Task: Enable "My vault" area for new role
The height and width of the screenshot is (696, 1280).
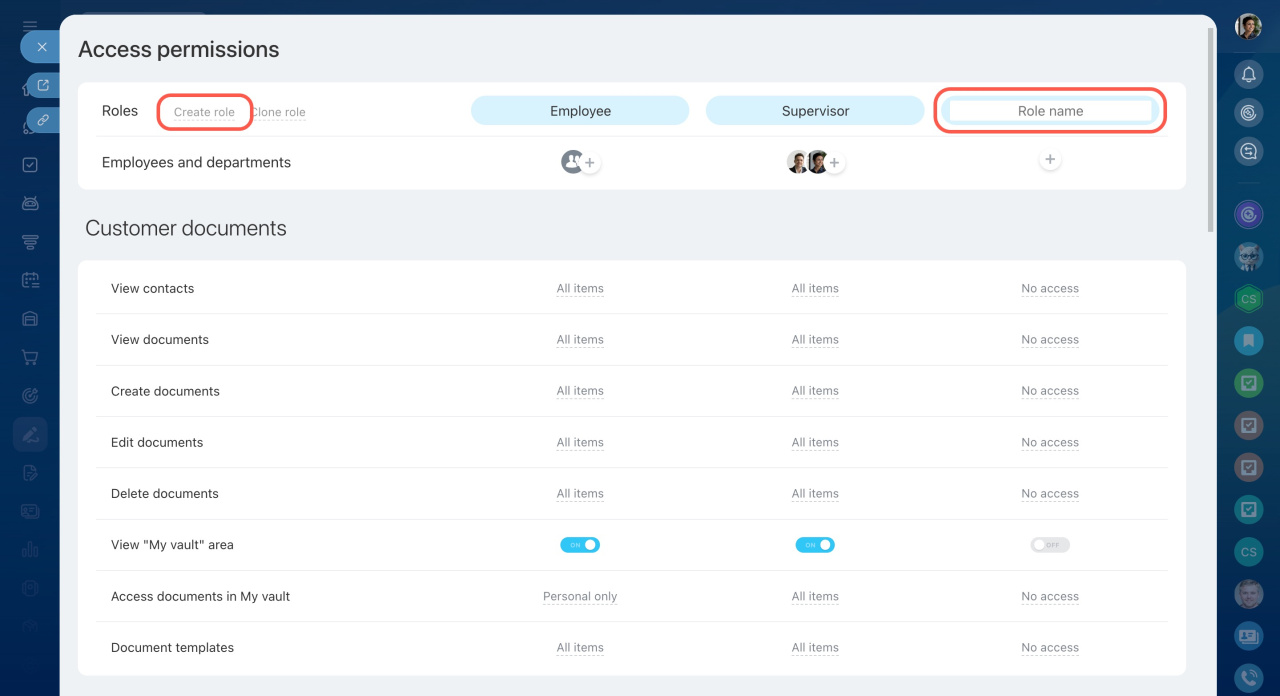Action: tap(1050, 545)
